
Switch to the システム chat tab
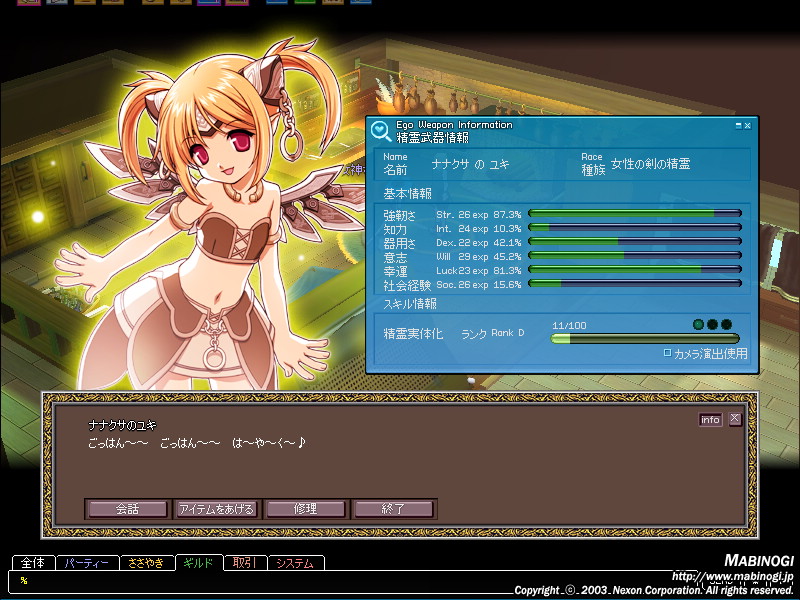(295, 563)
